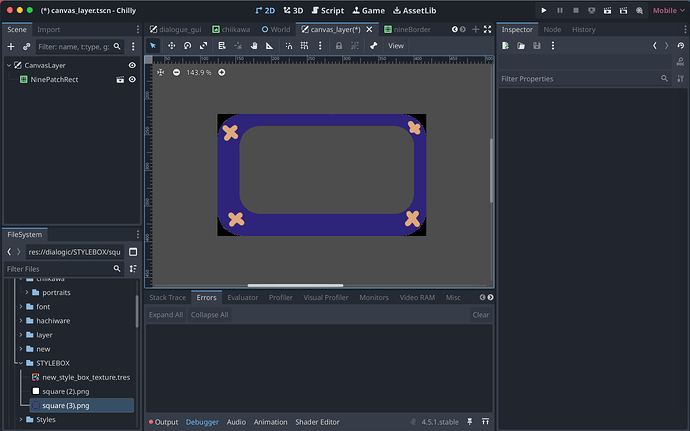The image size is (690, 431).
Task: Open the Mobile renderer dropdown
Action: [665, 10]
